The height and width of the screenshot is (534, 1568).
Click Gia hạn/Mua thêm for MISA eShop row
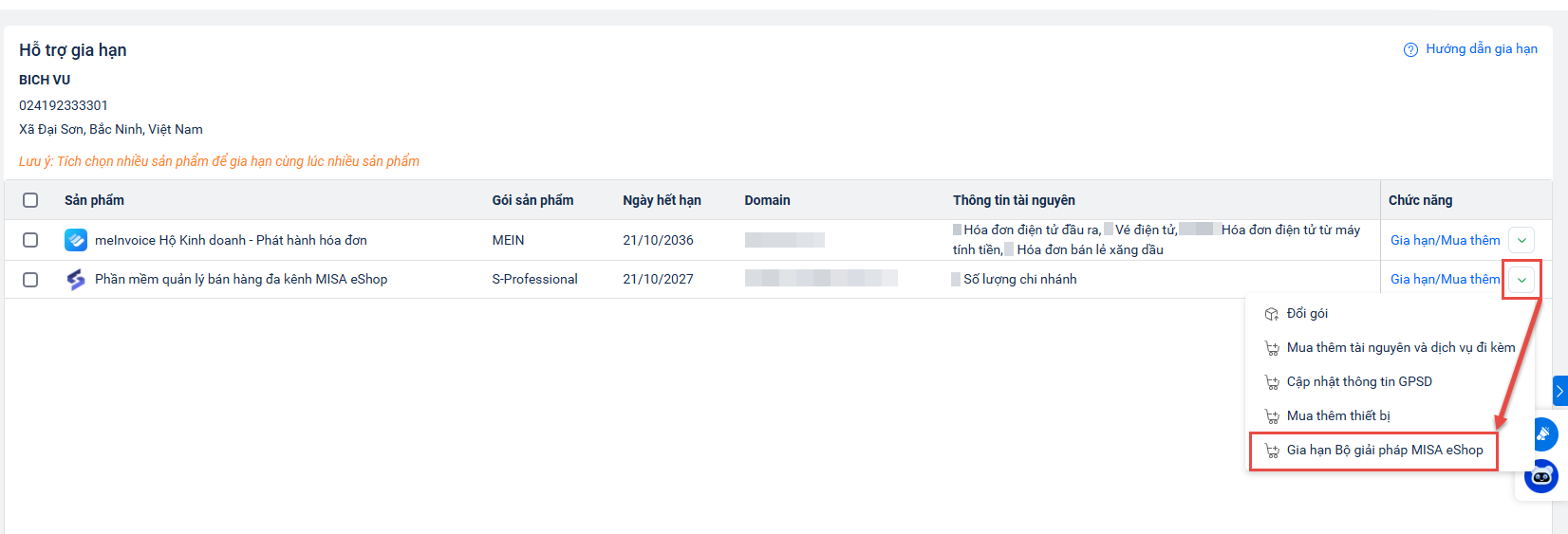(1445, 279)
